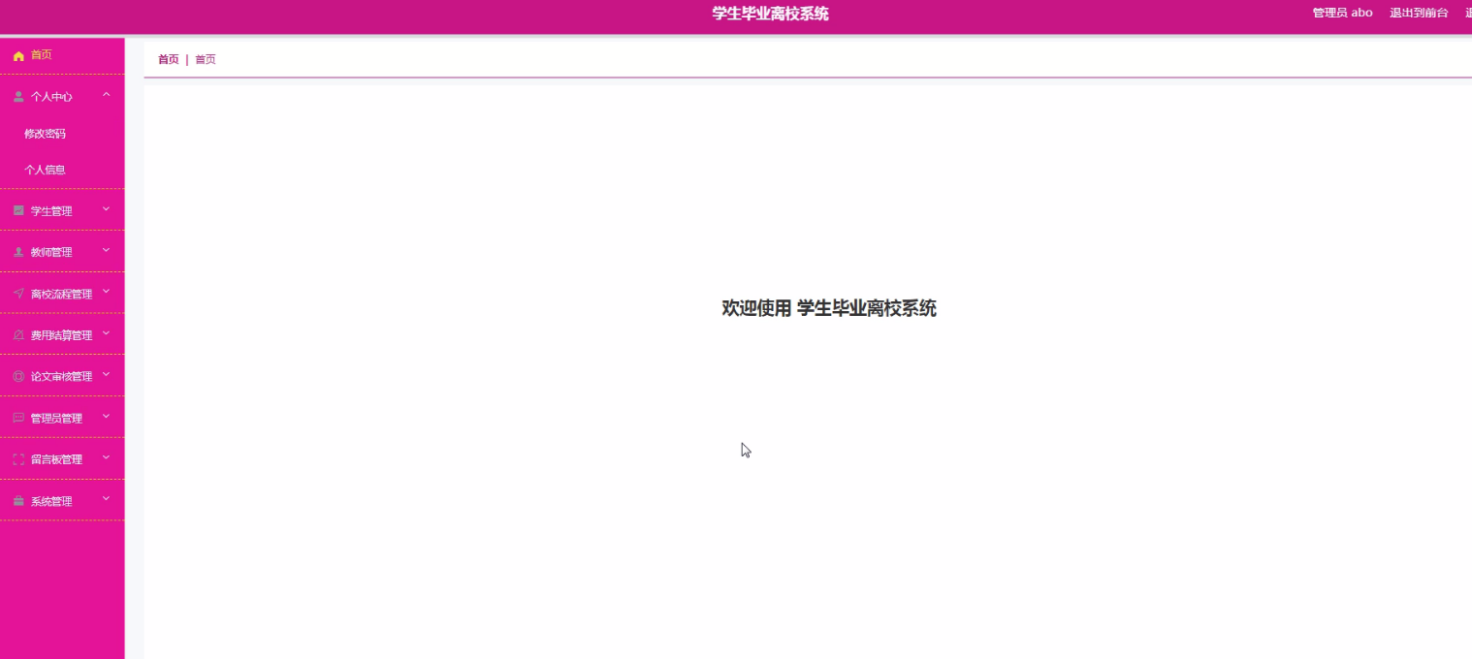Click the round icon beside 论文审核管理
The height and width of the screenshot is (659, 1472).
(x=18, y=377)
